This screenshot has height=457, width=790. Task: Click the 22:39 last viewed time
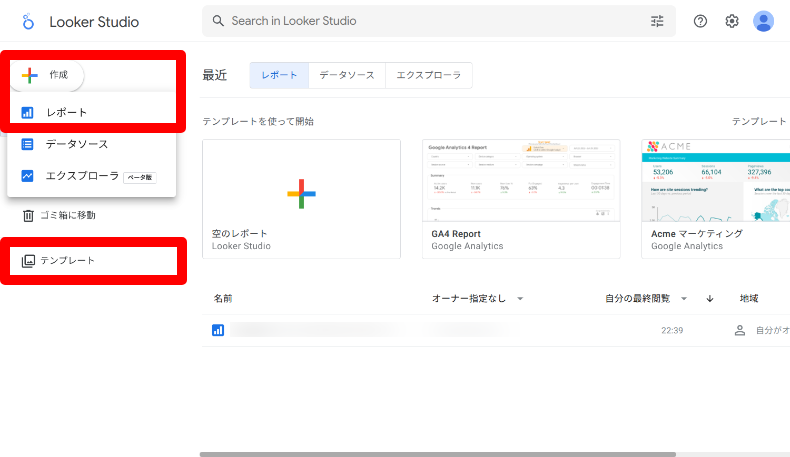tap(672, 331)
